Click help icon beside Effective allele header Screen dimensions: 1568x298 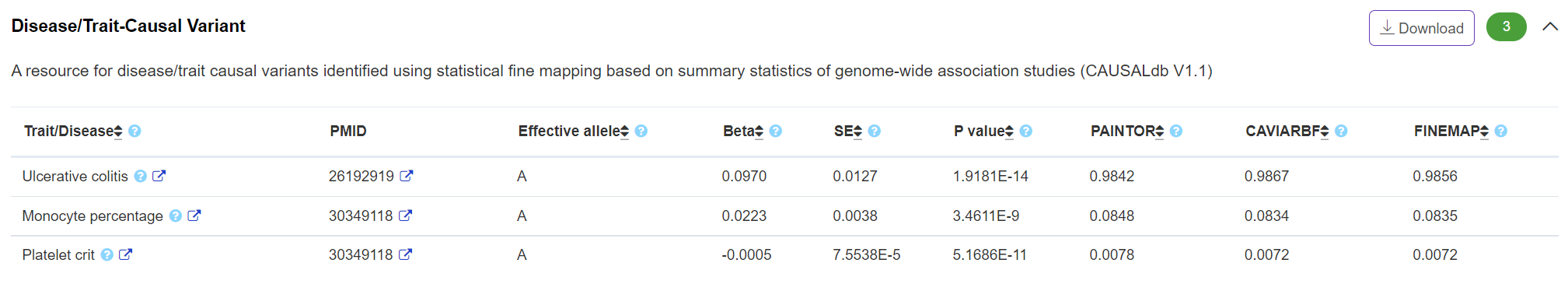pos(641,131)
